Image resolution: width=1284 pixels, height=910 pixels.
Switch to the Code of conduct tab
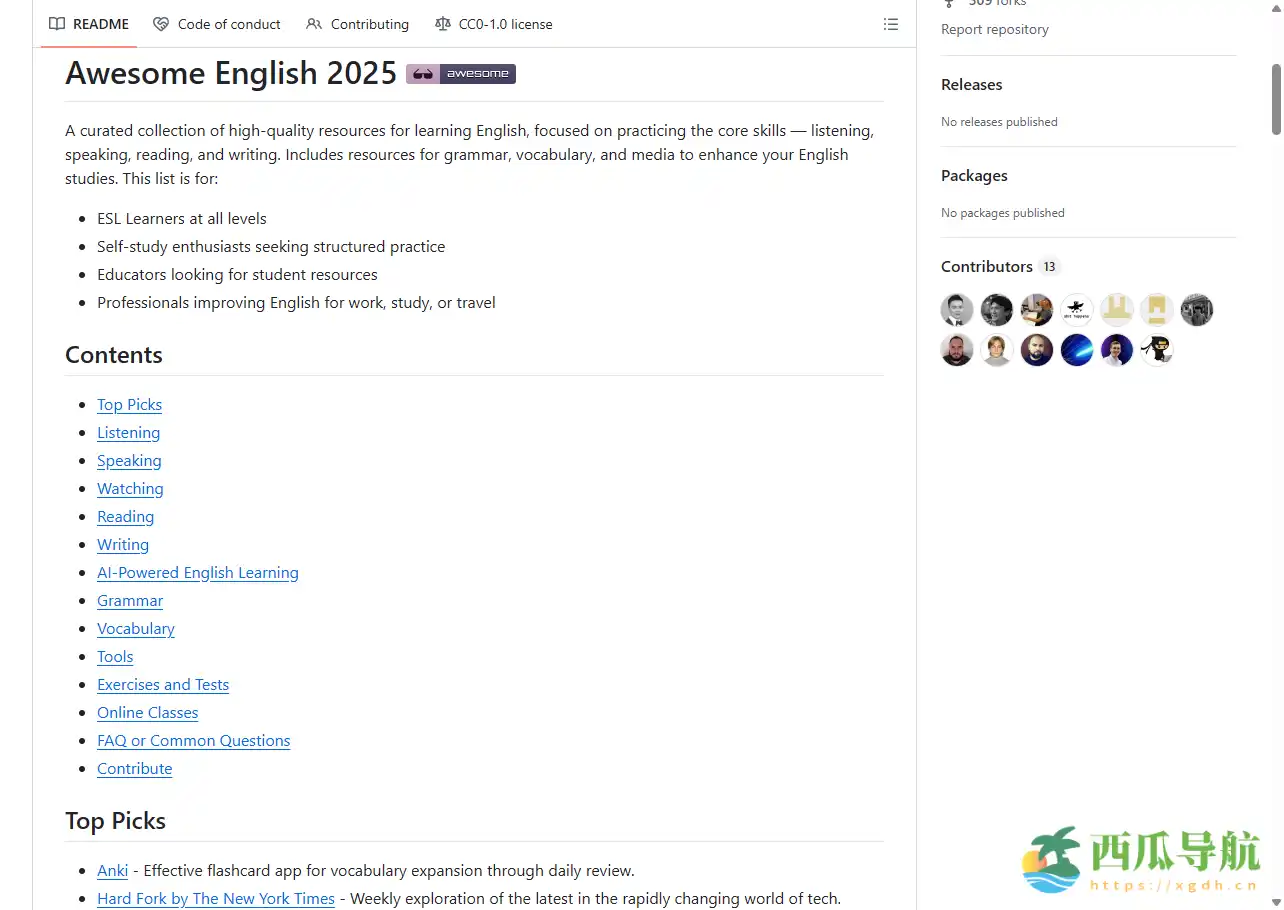point(229,24)
